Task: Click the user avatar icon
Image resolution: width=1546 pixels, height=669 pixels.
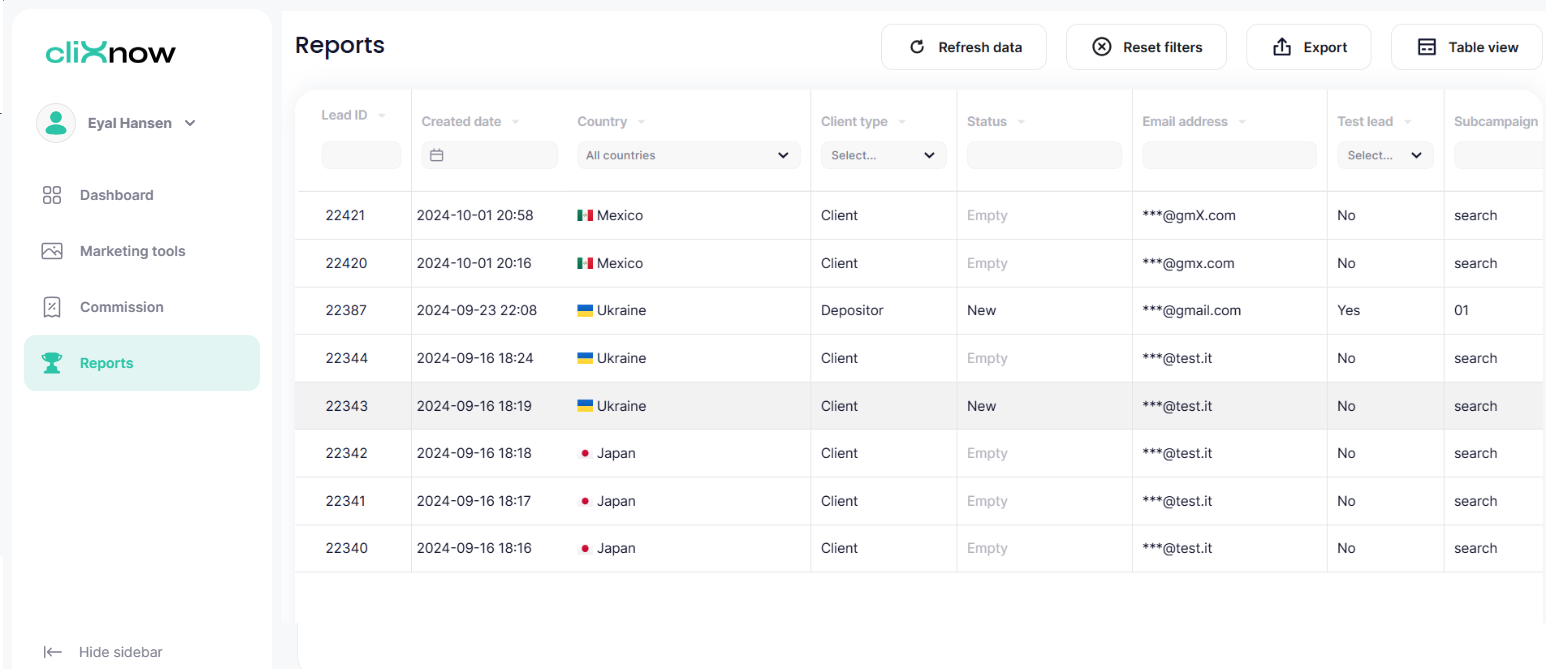Action: point(56,123)
